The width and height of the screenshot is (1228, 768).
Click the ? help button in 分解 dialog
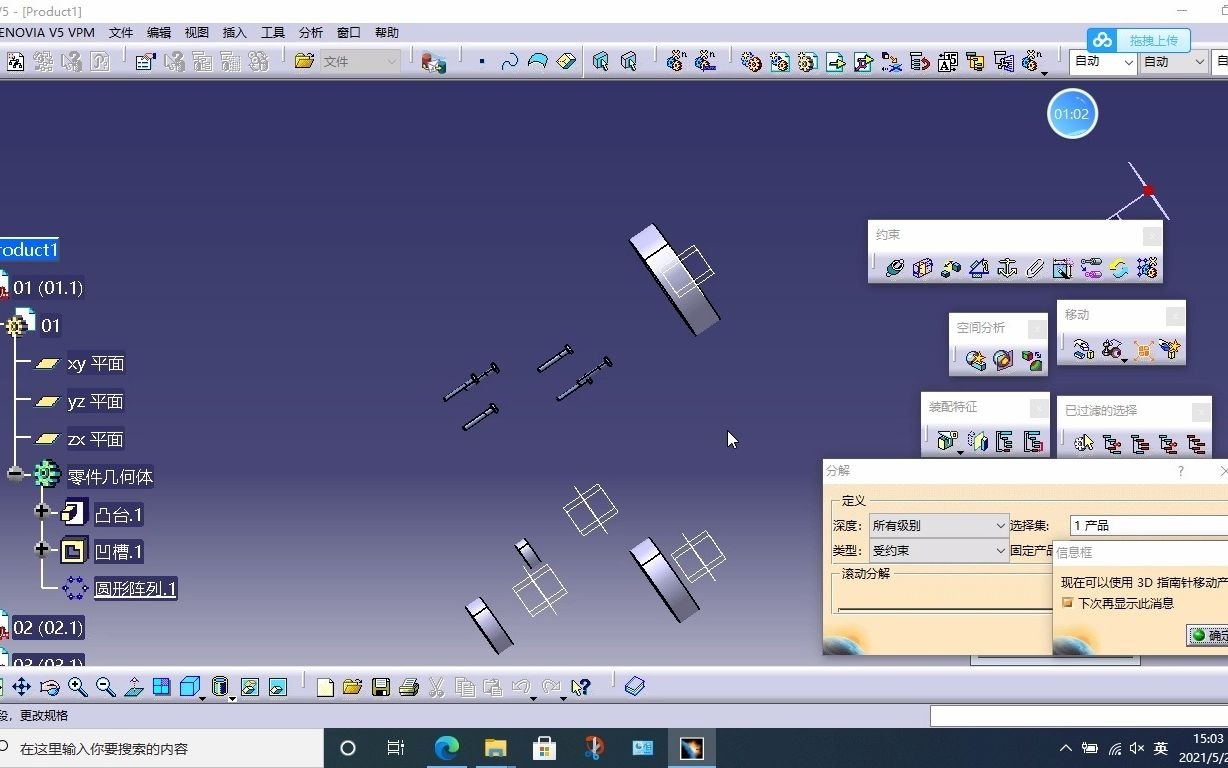pos(1181,471)
